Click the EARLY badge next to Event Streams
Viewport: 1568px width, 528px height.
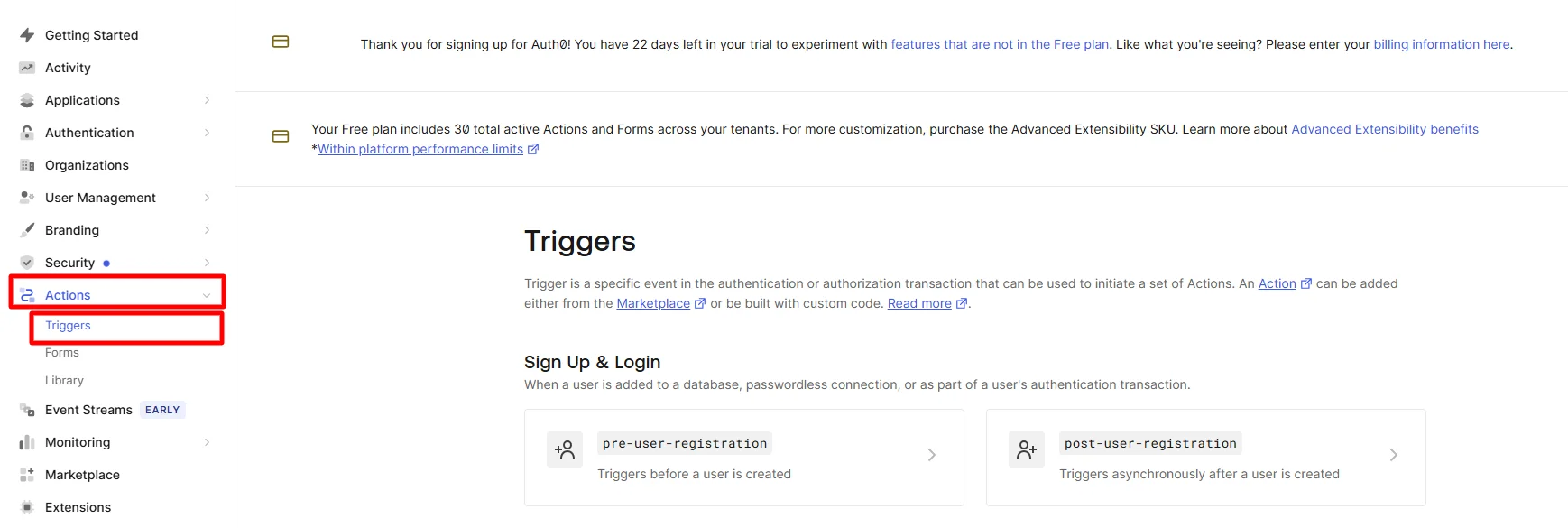click(x=162, y=409)
